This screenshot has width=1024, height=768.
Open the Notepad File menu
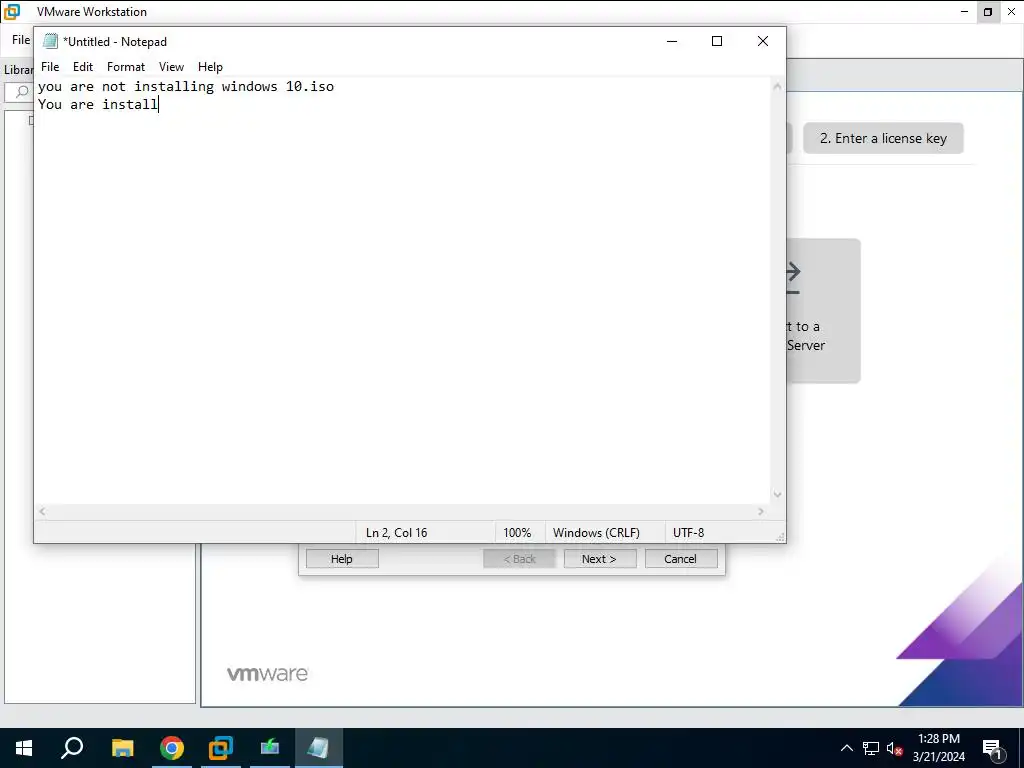click(50, 67)
